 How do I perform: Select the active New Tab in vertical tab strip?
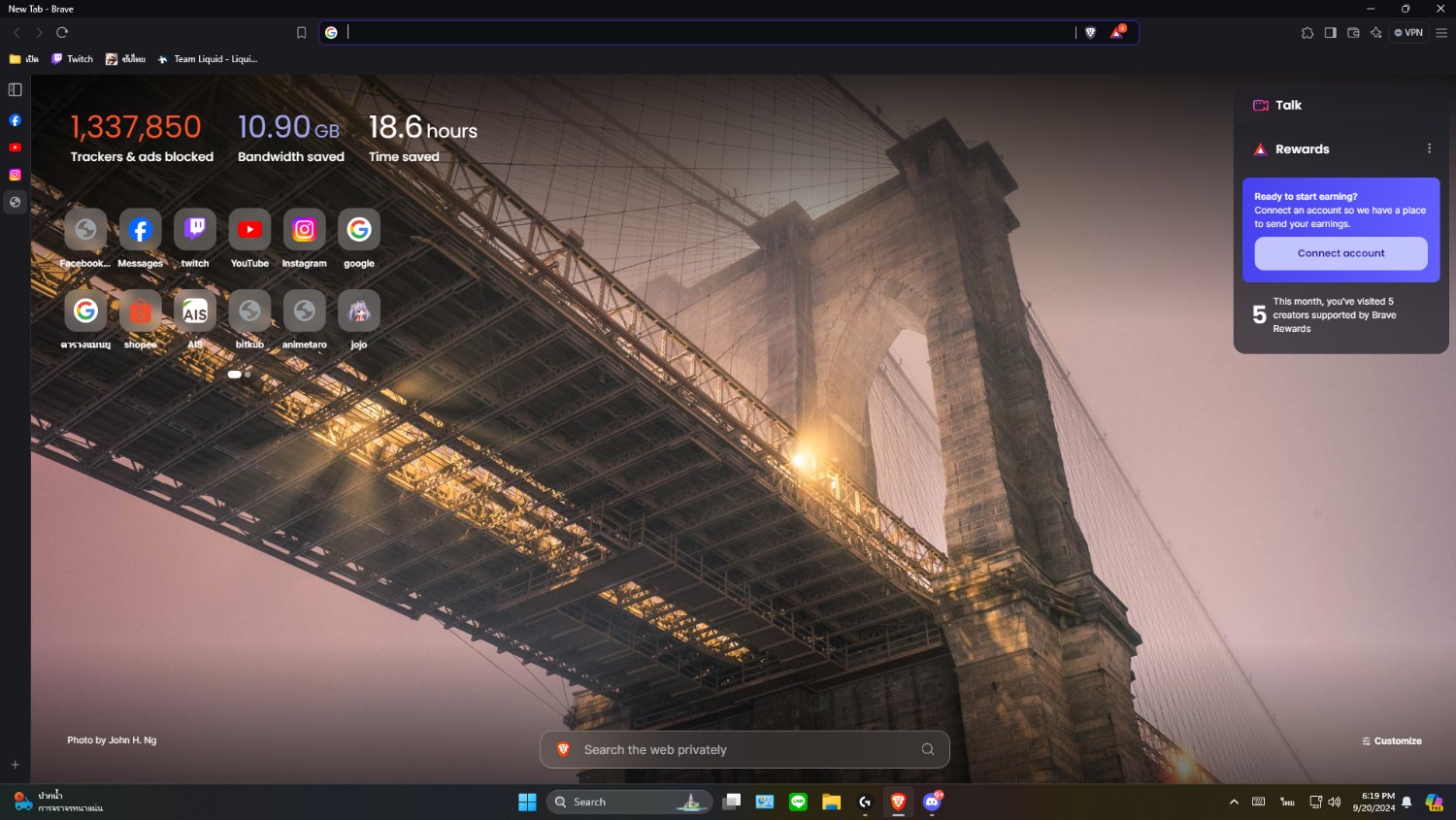coord(15,202)
